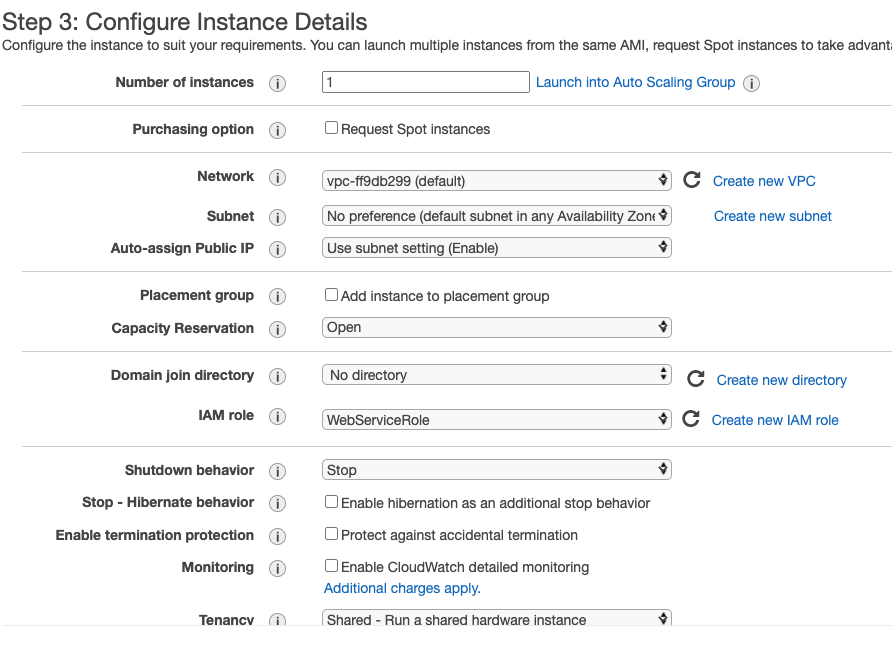Check Add instance to placement group
Viewport: 892px width, 648px height.
click(x=331, y=295)
